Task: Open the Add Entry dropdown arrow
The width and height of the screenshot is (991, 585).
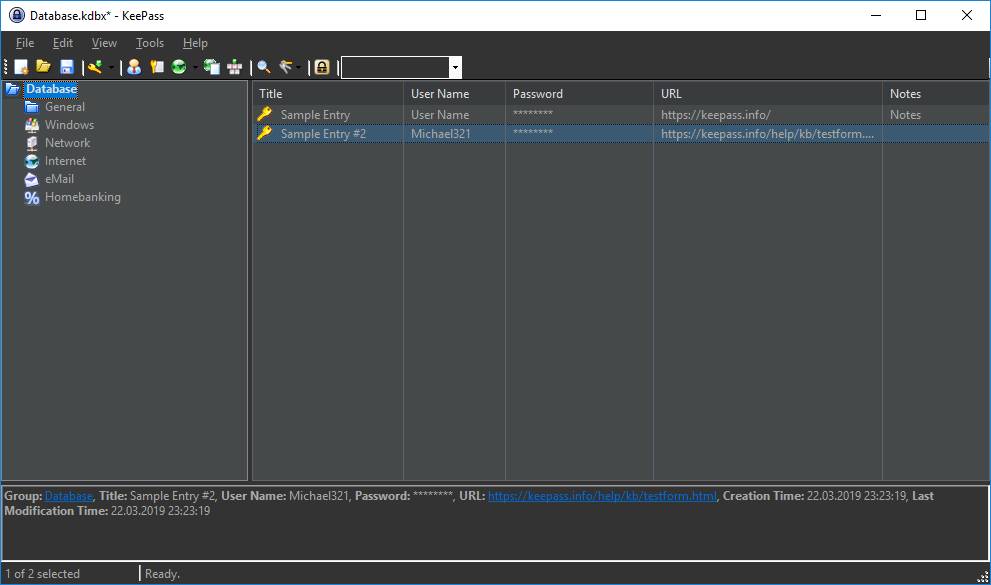Action: point(111,67)
